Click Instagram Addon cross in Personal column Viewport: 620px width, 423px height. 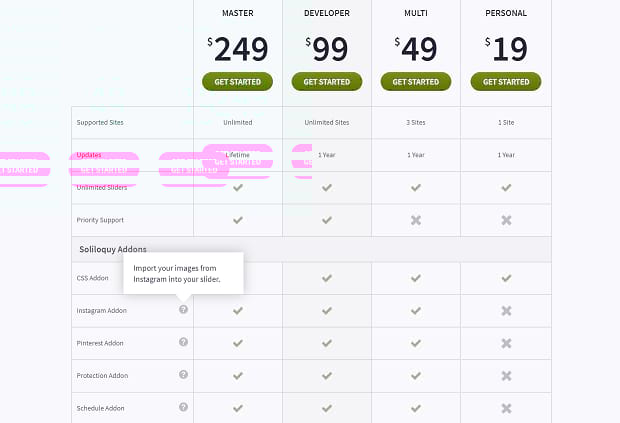[506, 311]
